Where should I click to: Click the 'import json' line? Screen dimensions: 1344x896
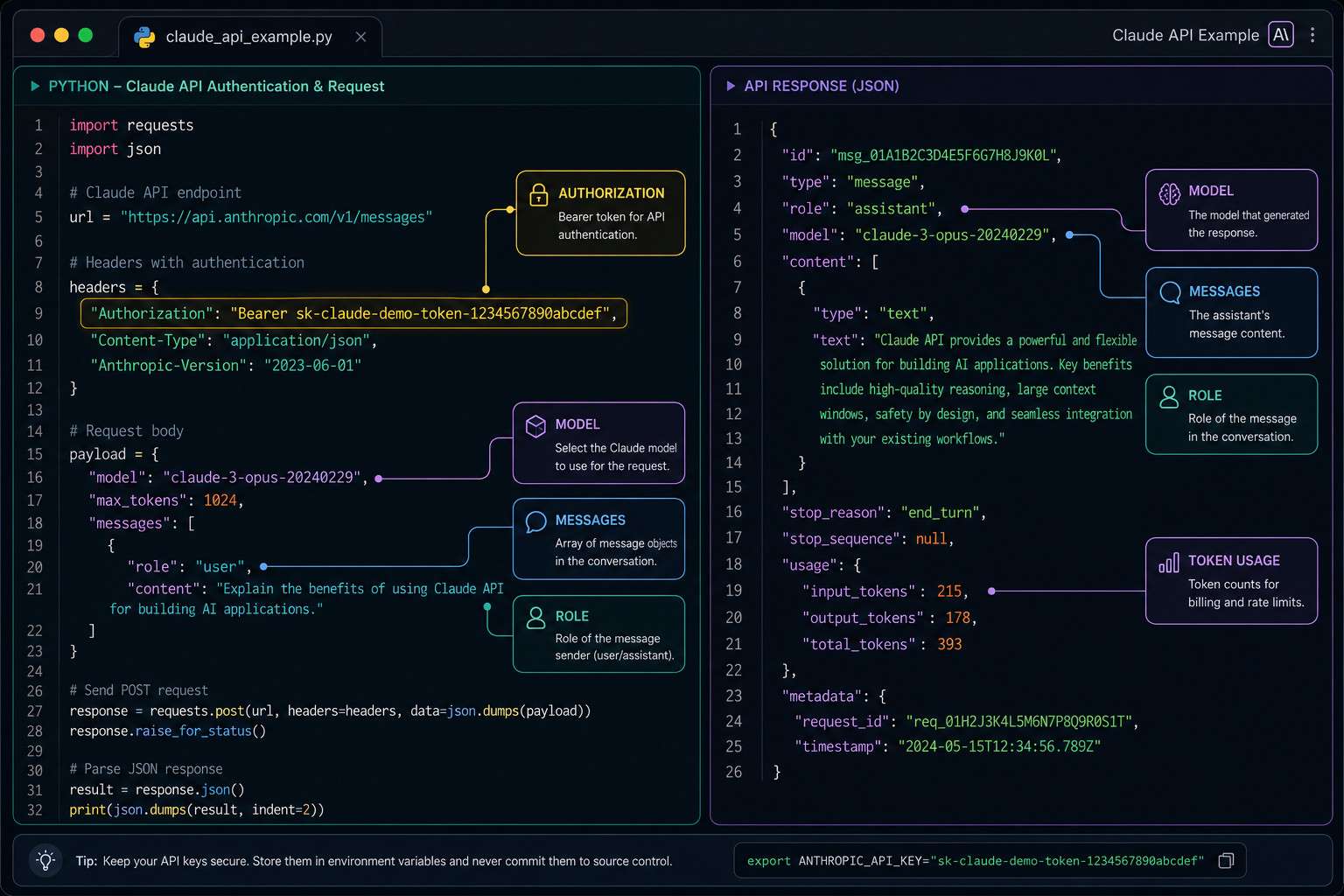115,149
